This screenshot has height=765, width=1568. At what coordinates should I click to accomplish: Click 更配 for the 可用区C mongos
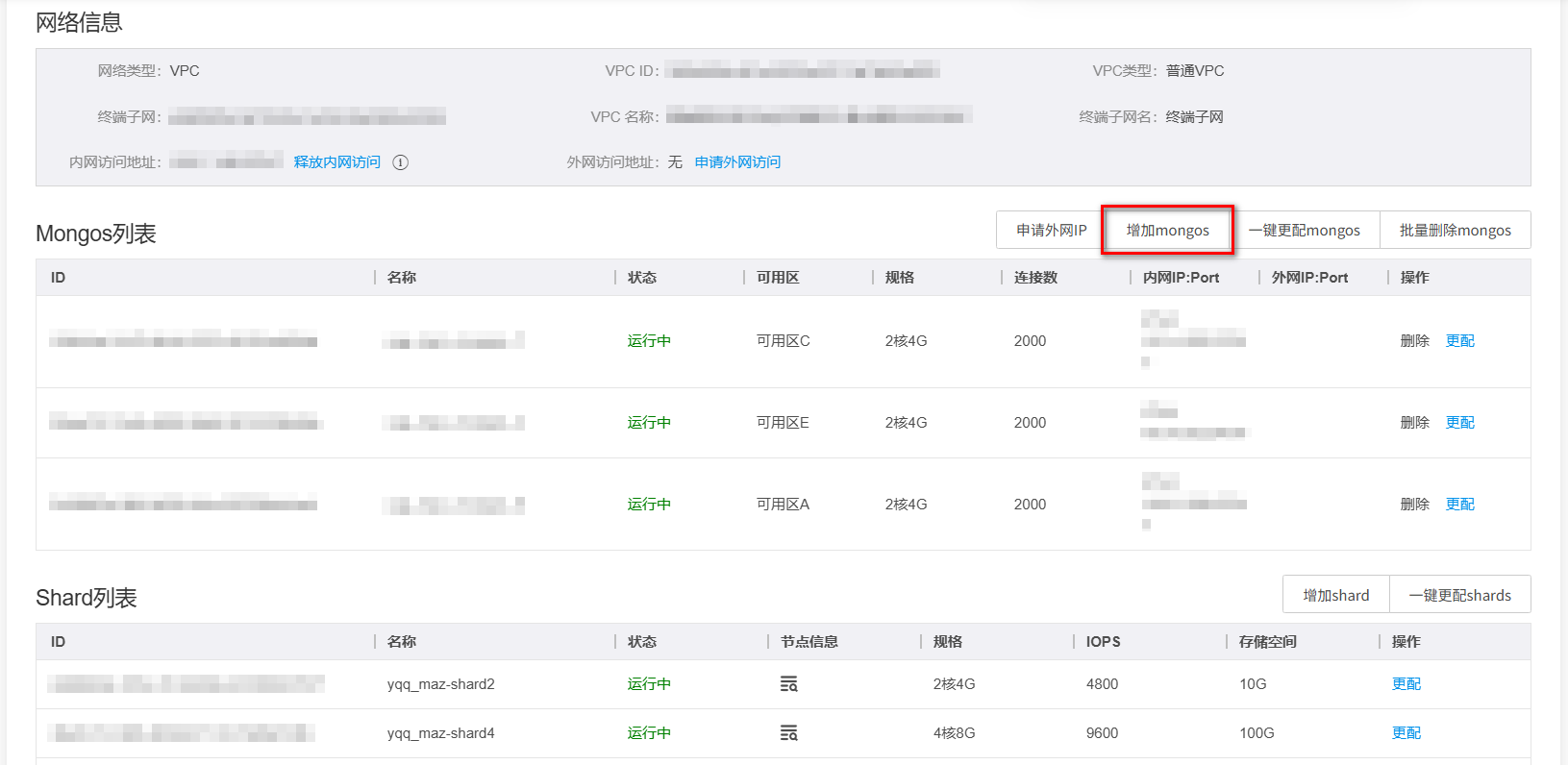pos(1459,341)
